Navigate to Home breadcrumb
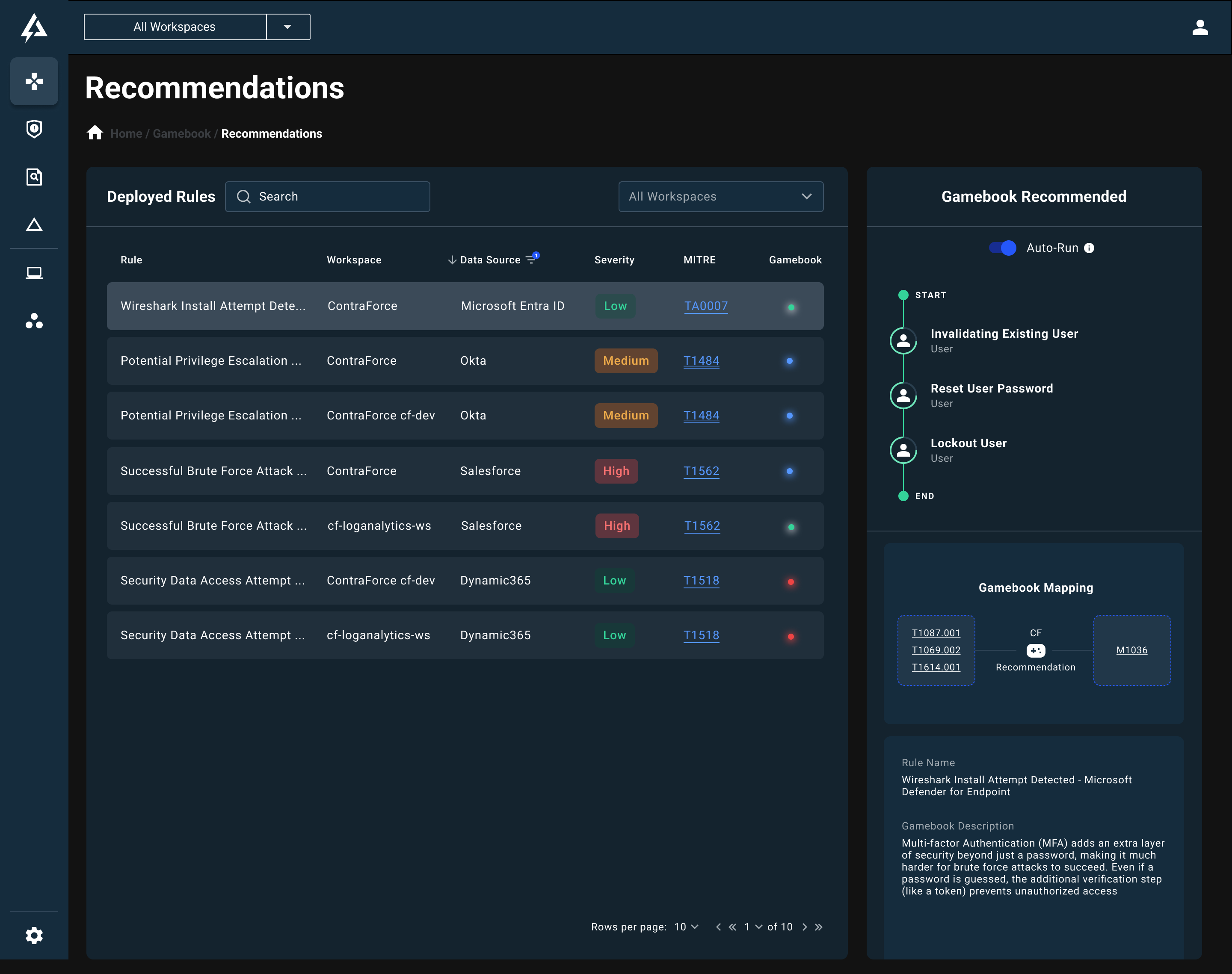Screen dimensions: 1232x974 point(126,133)
